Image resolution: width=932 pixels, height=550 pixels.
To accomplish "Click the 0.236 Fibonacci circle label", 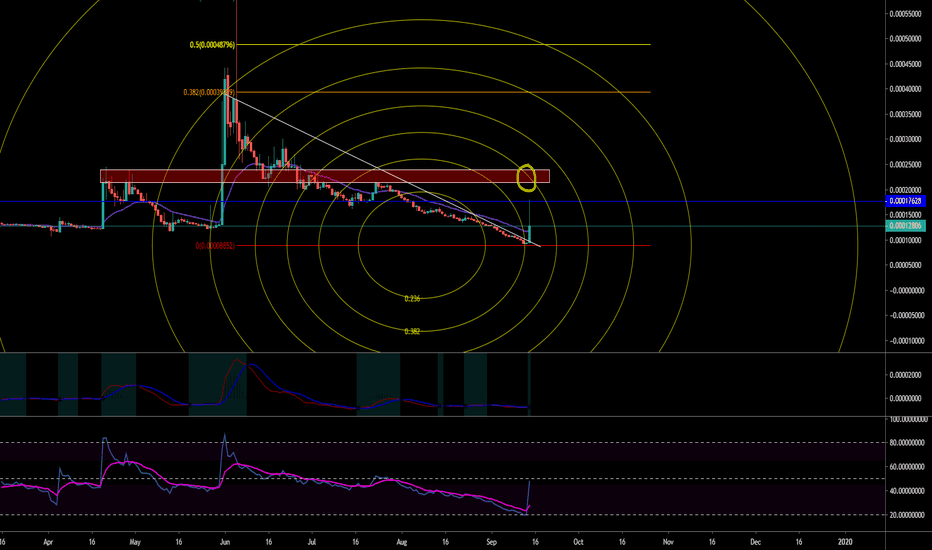I will pyautogui.click(x=412, y=298).
